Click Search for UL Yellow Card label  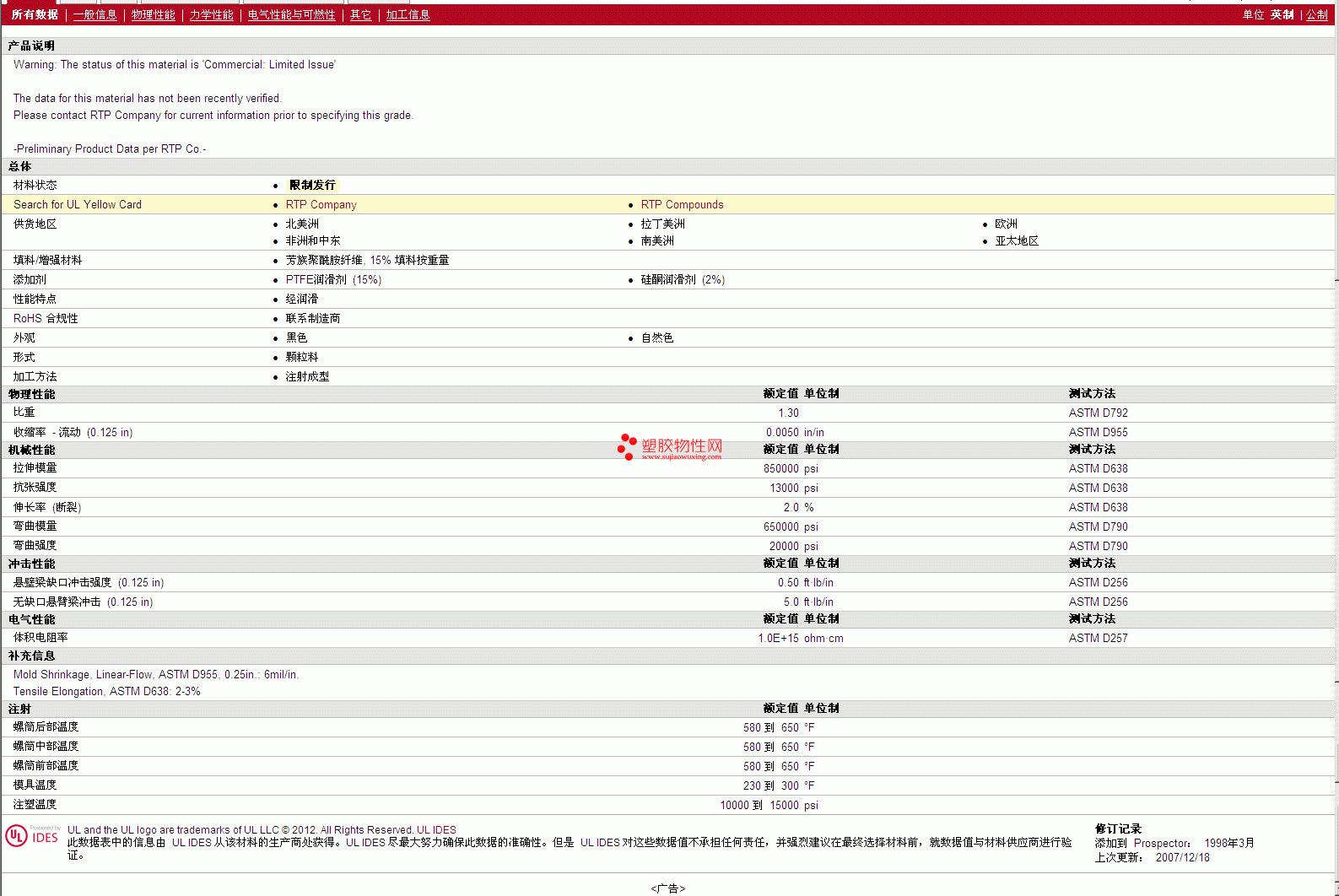click(x=78, y=205)
